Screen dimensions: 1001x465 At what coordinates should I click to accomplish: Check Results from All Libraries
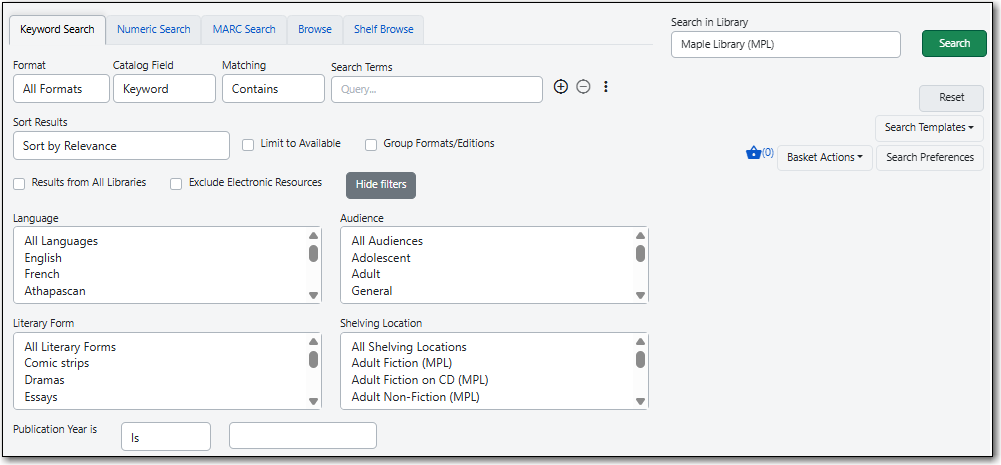click(19, 184)
